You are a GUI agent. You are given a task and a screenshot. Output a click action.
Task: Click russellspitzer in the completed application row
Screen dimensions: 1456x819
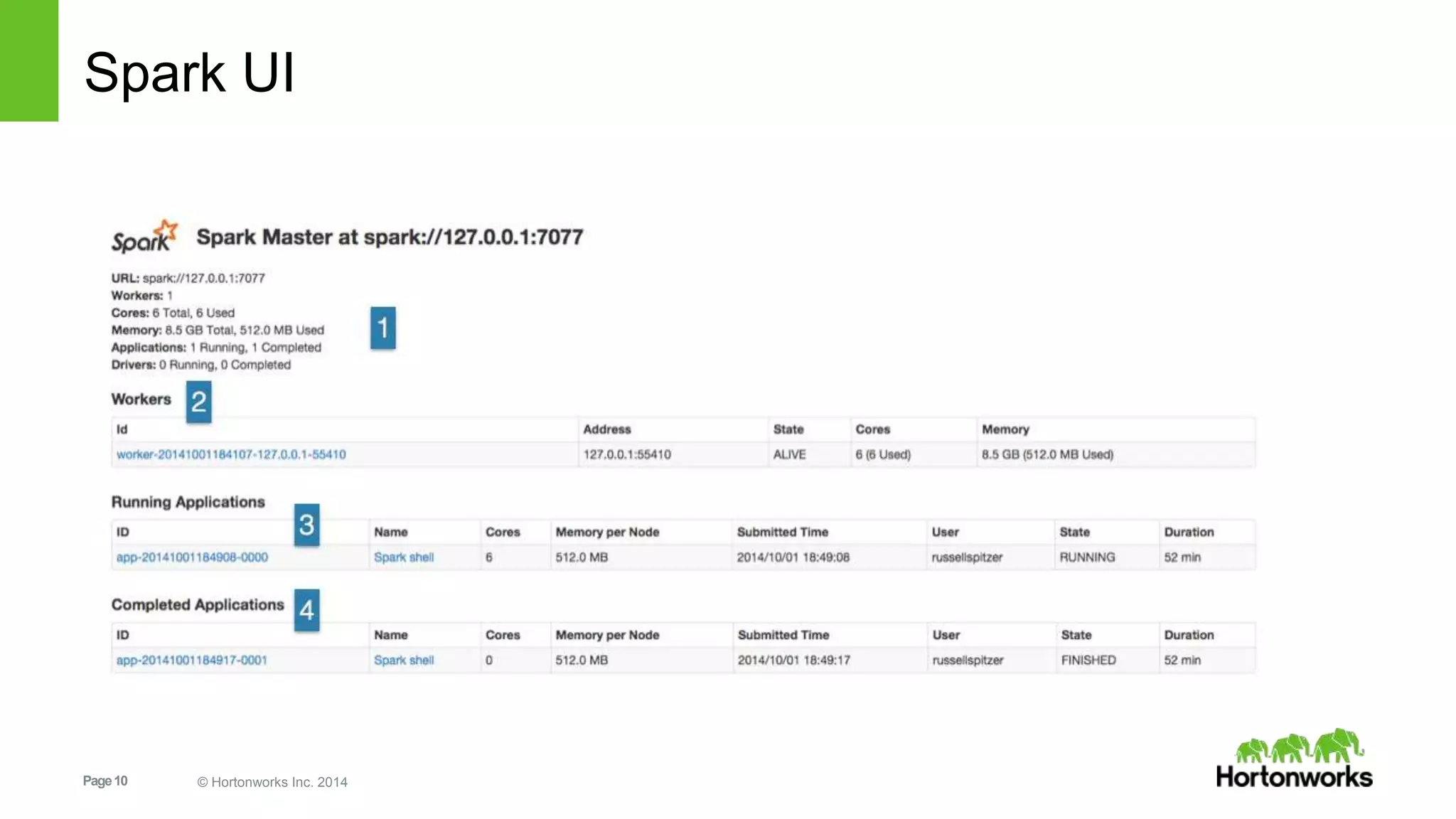968,660
